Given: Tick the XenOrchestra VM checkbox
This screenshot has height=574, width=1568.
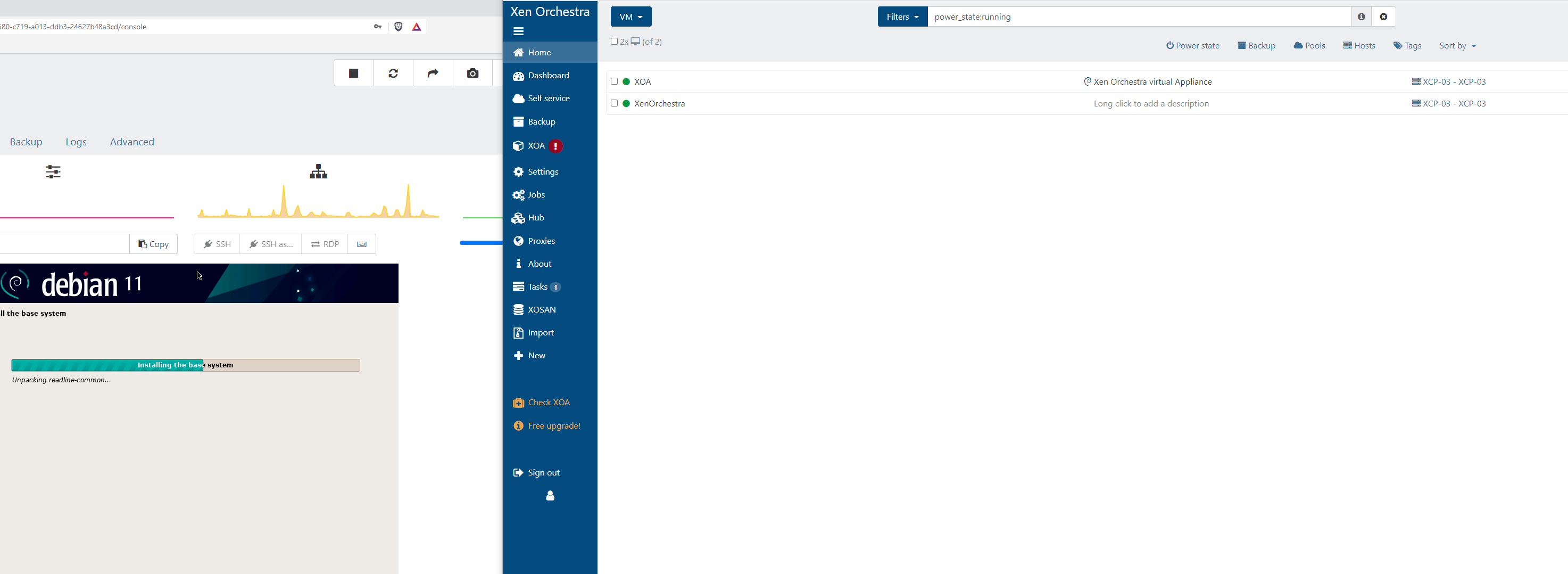Looking at the screenshot, I should click(x=614, y=103).
